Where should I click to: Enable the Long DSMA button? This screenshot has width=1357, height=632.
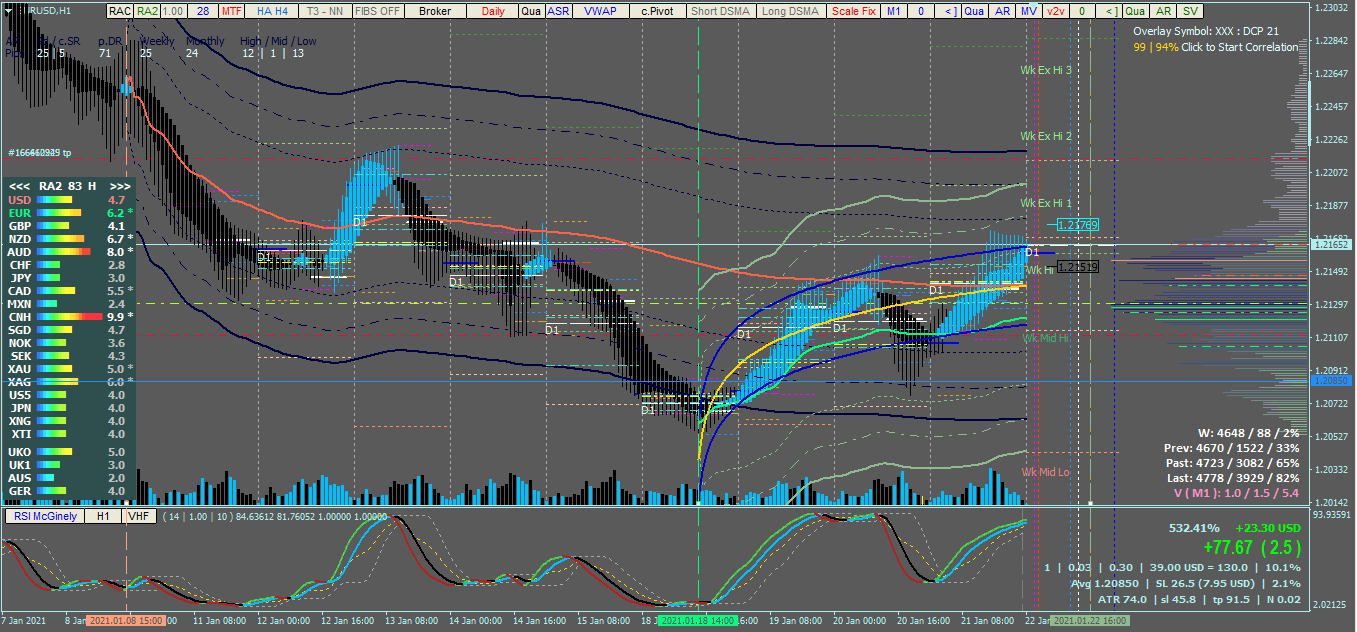(790, 11)
